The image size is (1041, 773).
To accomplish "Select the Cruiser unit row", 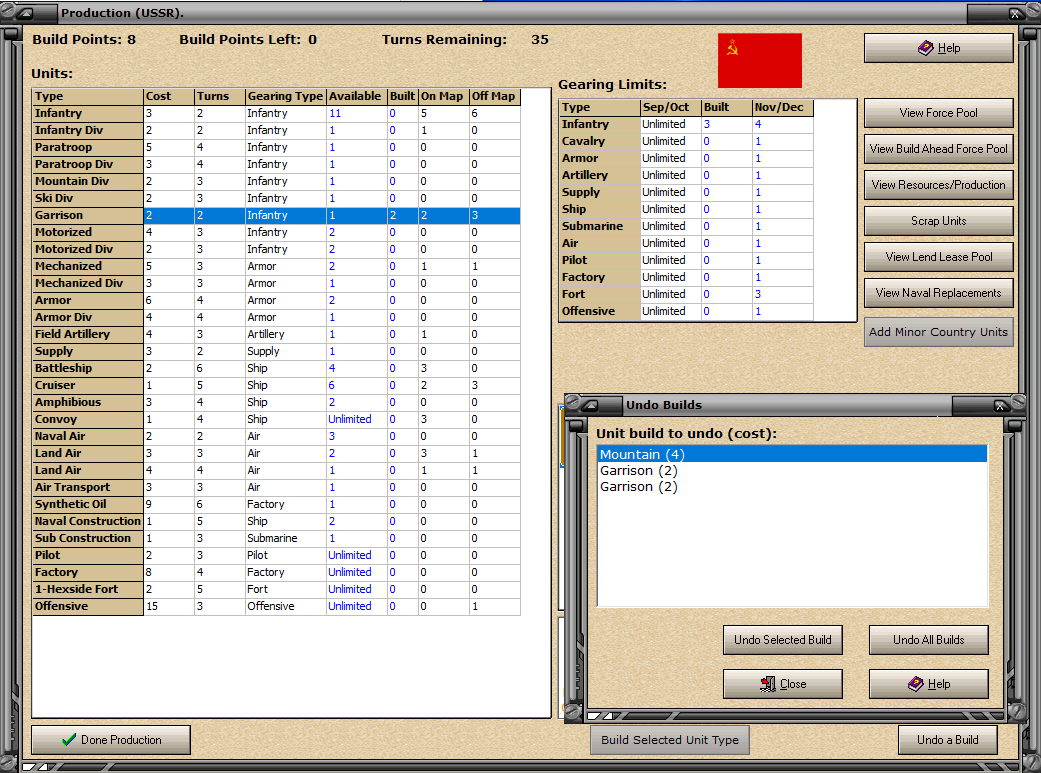I will (276, 385).
